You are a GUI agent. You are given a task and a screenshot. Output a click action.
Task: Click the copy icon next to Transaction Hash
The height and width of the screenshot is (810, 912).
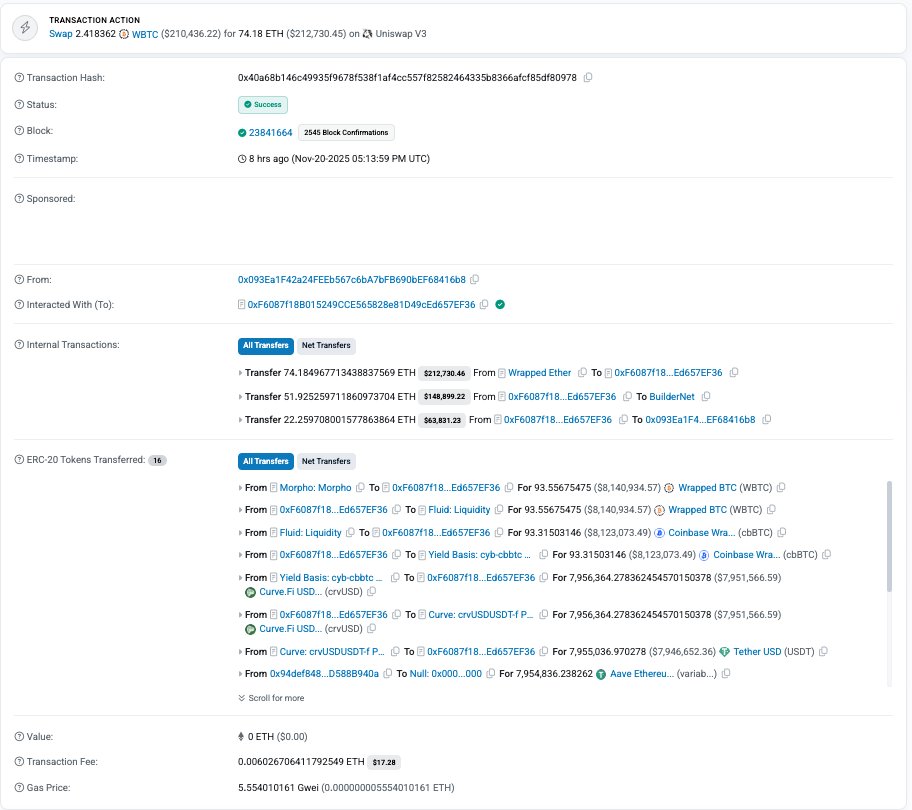588,77
